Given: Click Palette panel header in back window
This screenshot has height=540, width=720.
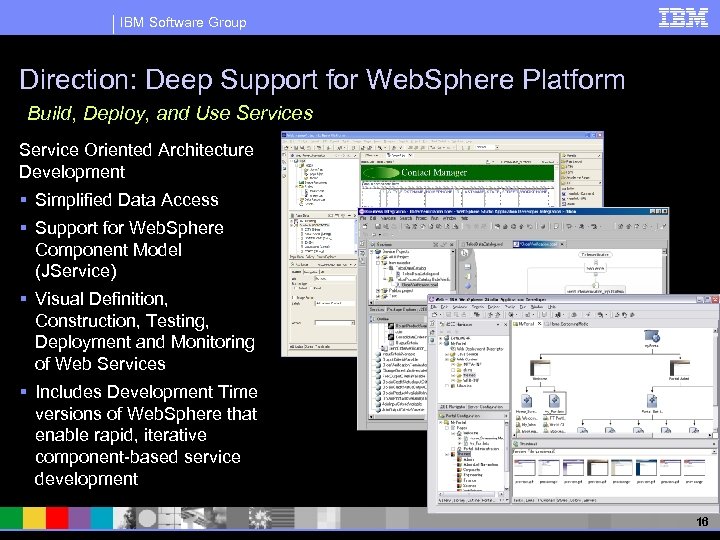Looking at the screenshot, I should 581,155.
